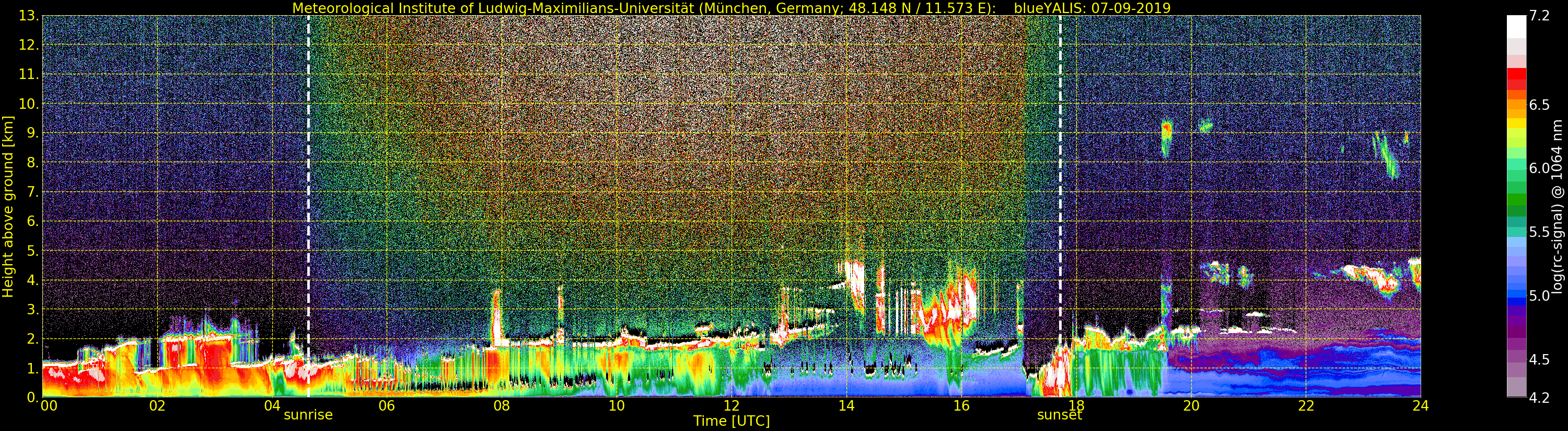The width and height of the screenshot is (1568, 431).
Task: Click the "Height above ground [km]" axis label
Action: [x=8, y=206]
